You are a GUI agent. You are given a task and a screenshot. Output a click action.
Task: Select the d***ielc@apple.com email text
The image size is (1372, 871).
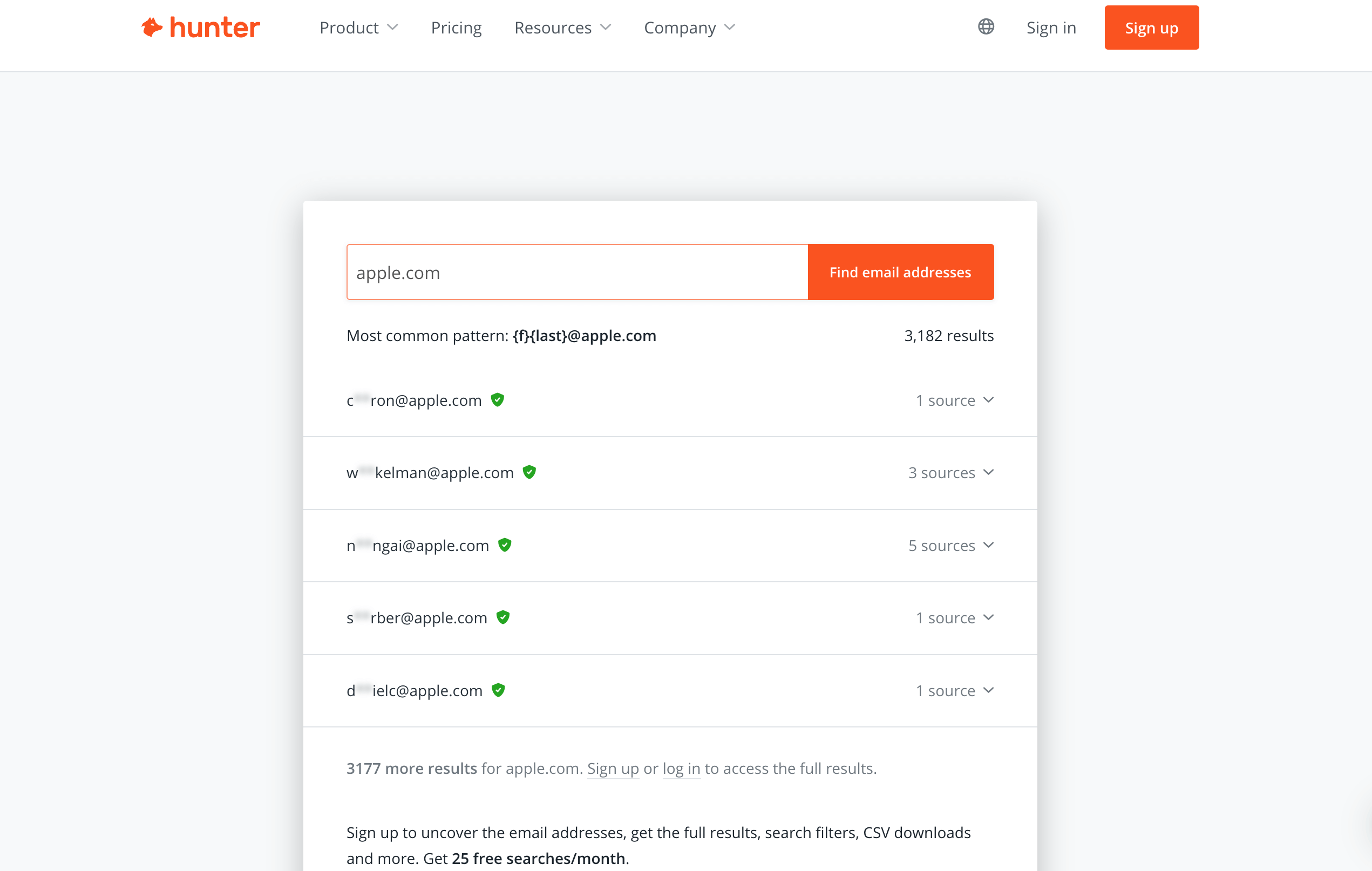[x=415, y=691]
